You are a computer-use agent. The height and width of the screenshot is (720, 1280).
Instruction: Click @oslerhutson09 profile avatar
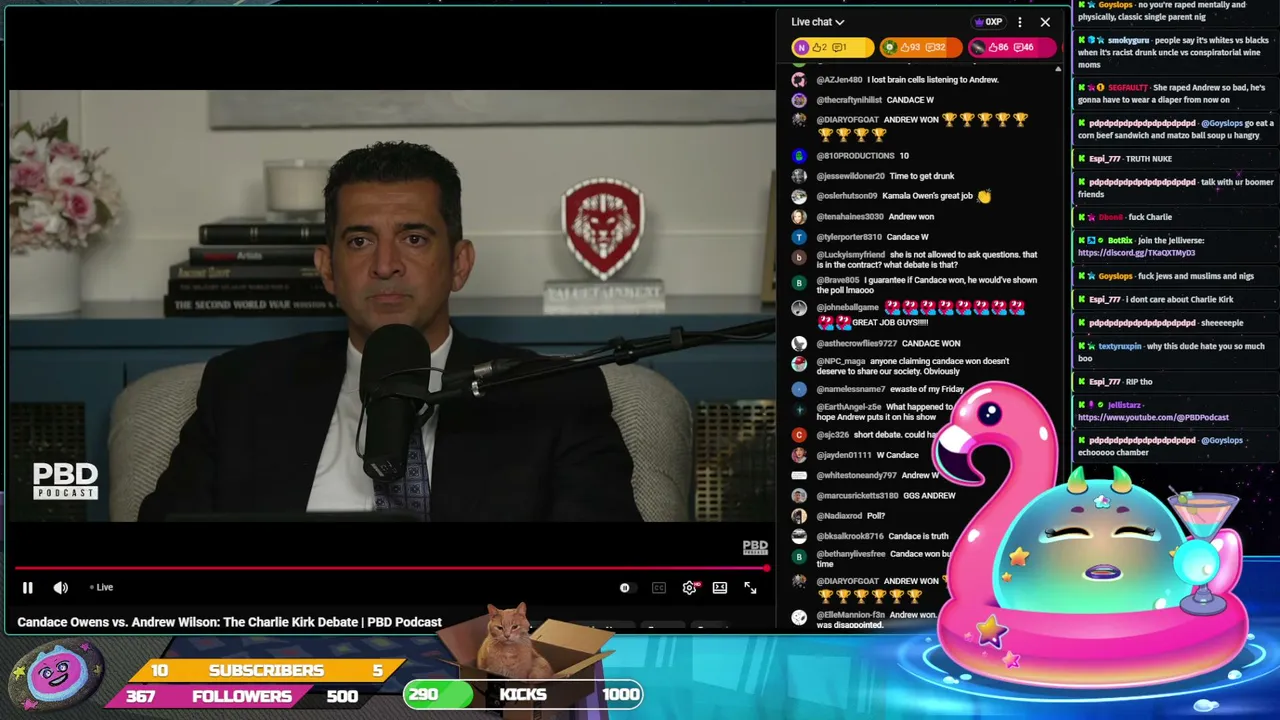799,196
